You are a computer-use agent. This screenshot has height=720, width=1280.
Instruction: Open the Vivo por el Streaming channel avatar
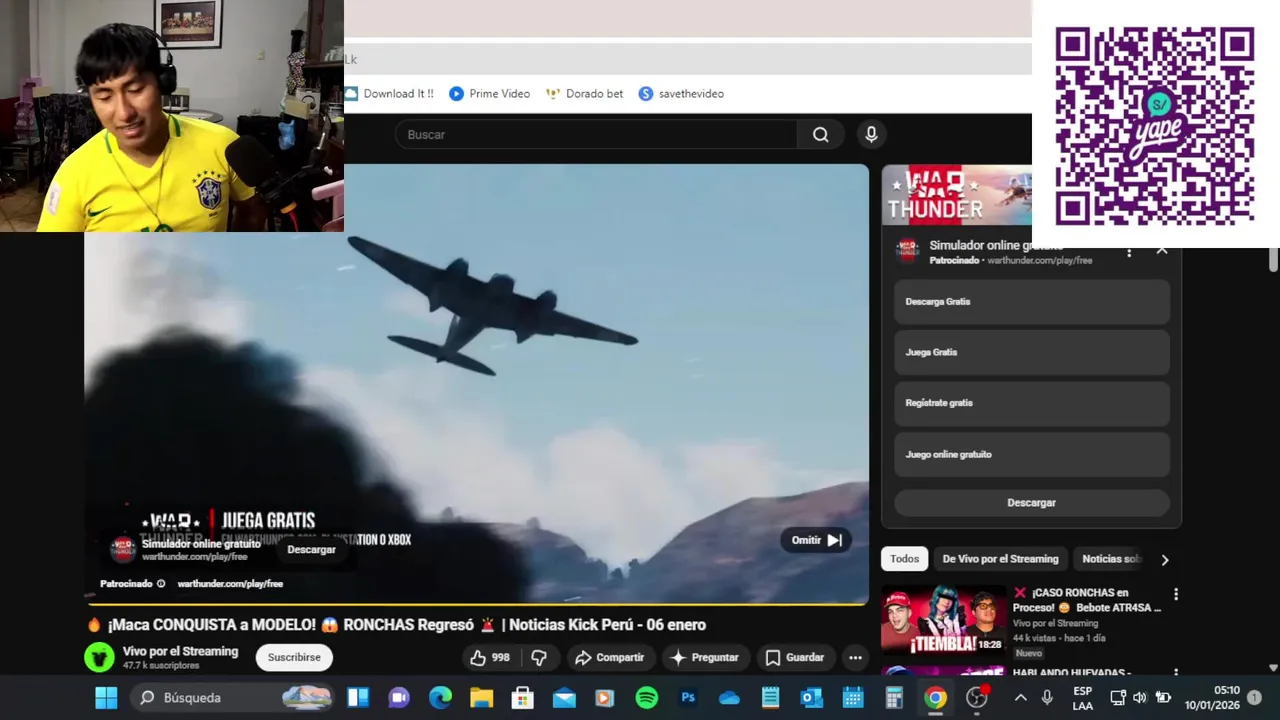tap(99, 657)
